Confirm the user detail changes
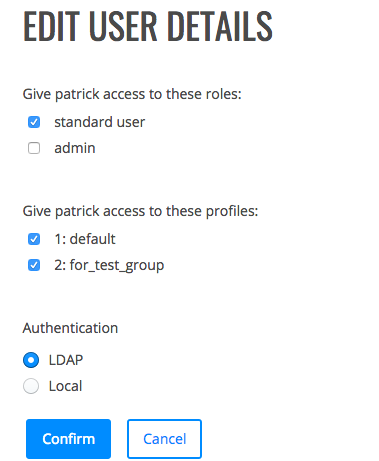This screenshot has height=461, width=379. [x=68, y=439]
